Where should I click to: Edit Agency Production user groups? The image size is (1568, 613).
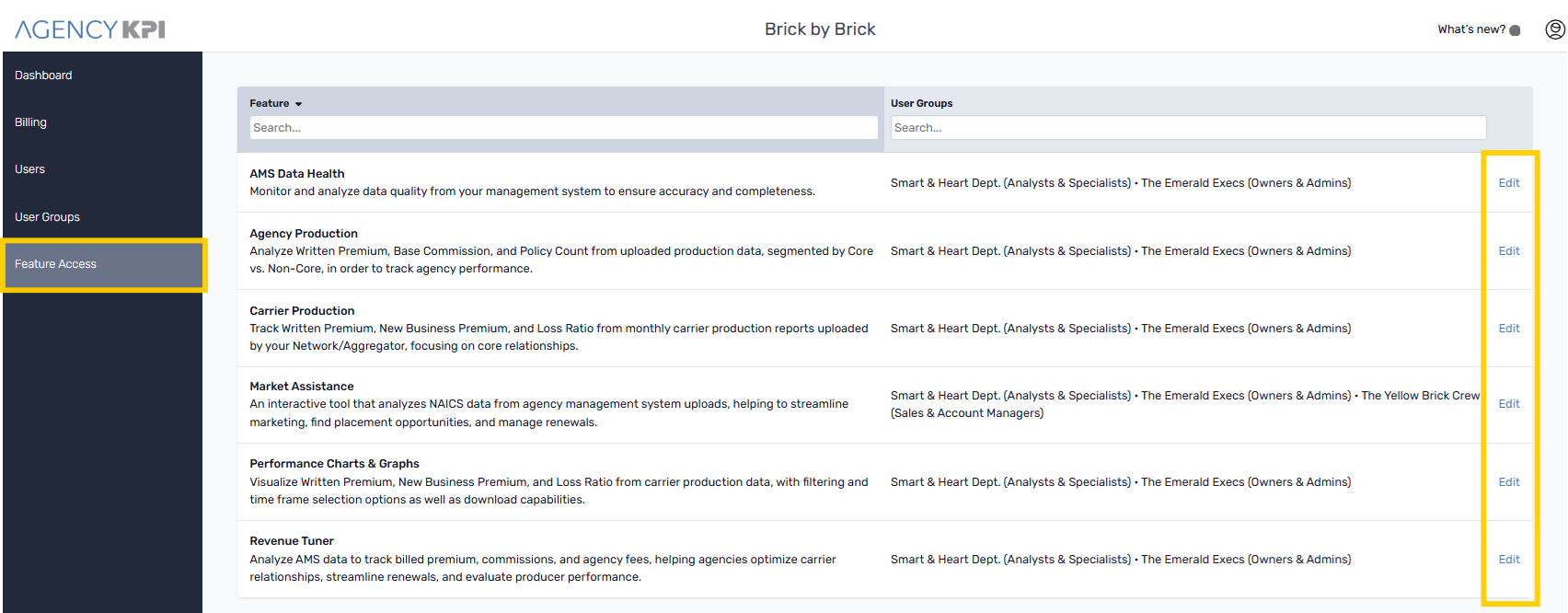tap(1508, 251)
